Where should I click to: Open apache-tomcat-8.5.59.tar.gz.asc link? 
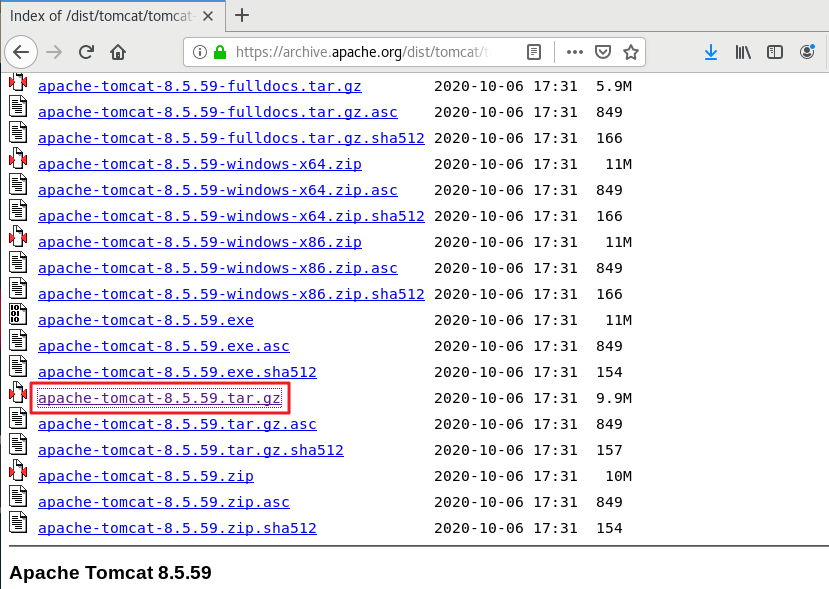177,424
